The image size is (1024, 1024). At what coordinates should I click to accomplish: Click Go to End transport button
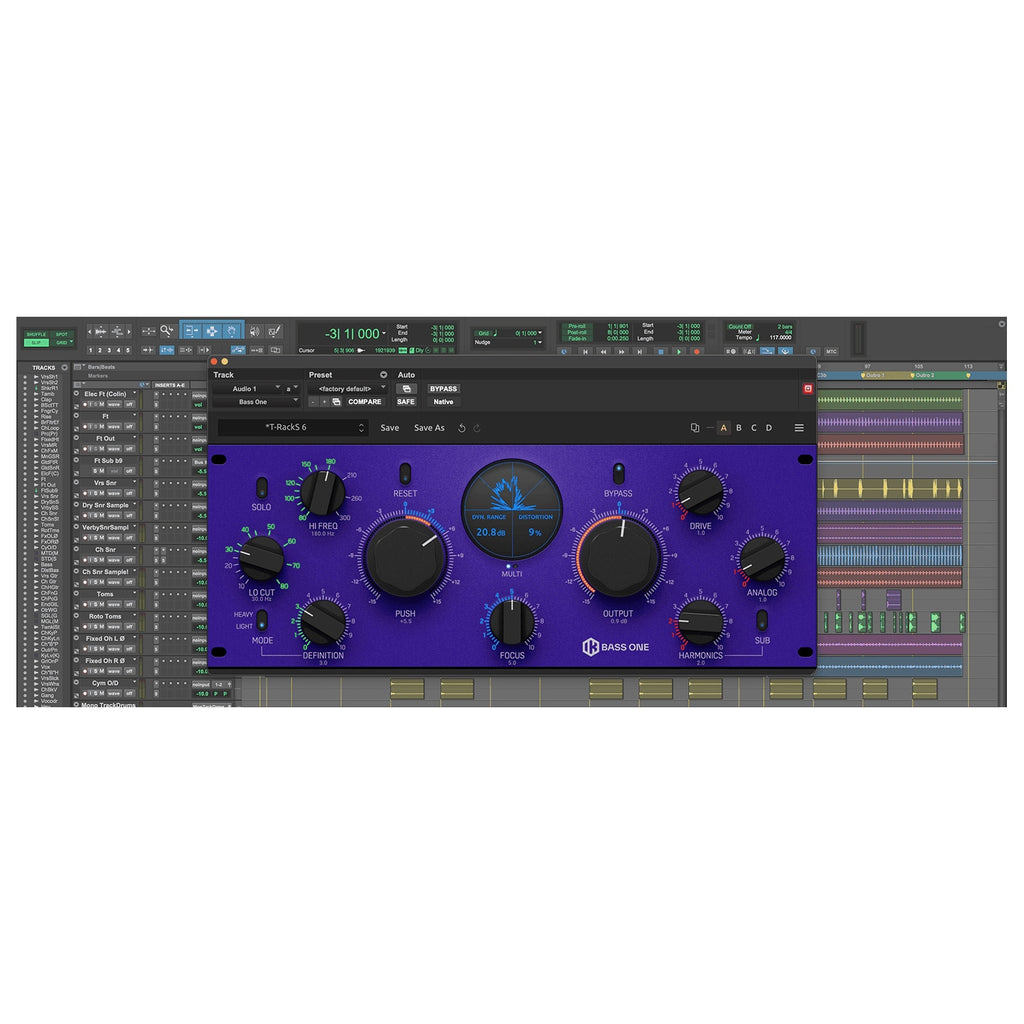coord(639,351)
